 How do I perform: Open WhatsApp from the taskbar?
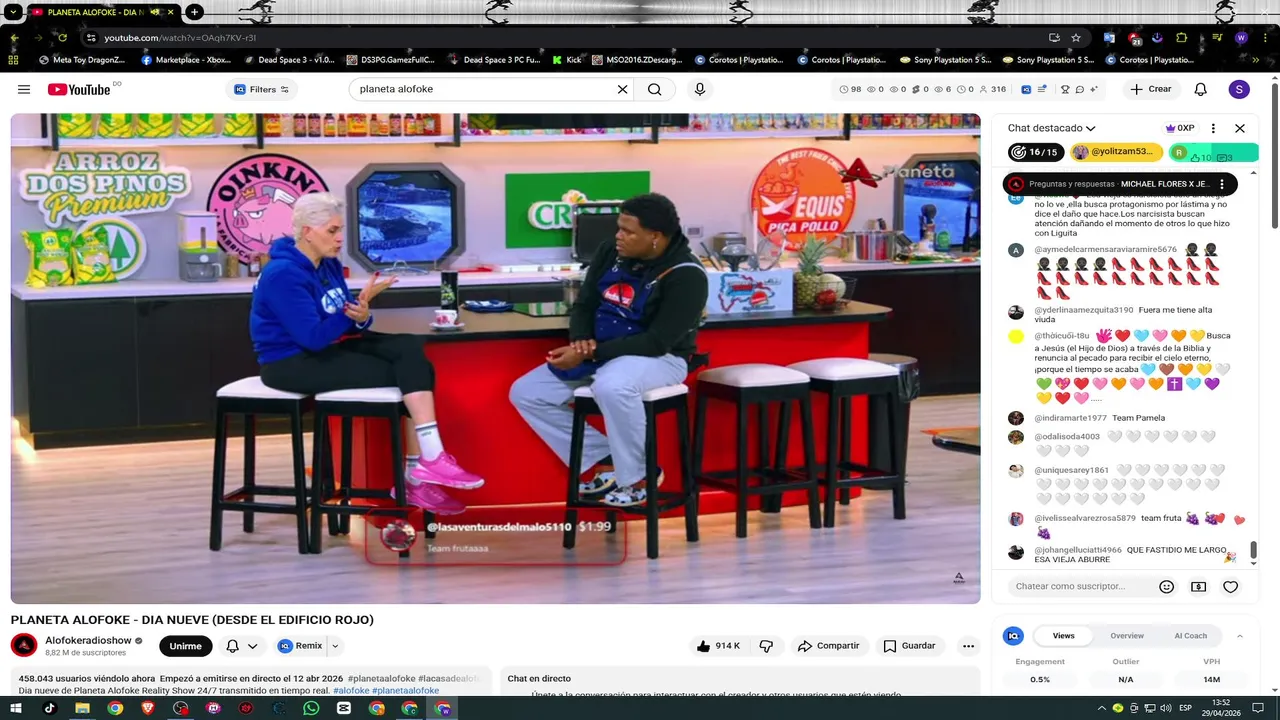click(311, 708)
